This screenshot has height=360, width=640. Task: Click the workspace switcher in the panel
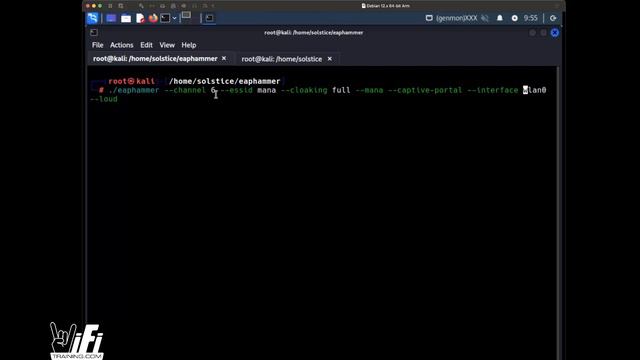(x=186, y=16)
